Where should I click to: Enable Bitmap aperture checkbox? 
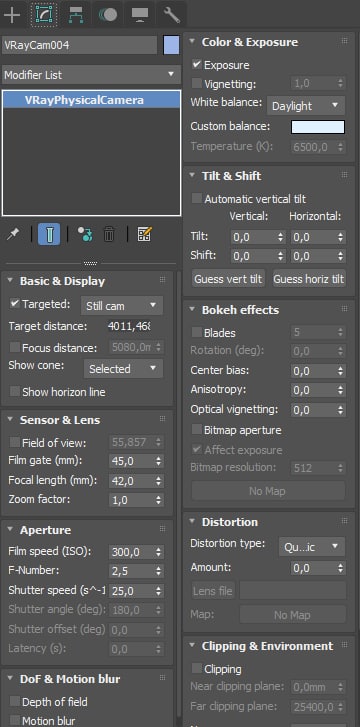[x=197, y=430]
